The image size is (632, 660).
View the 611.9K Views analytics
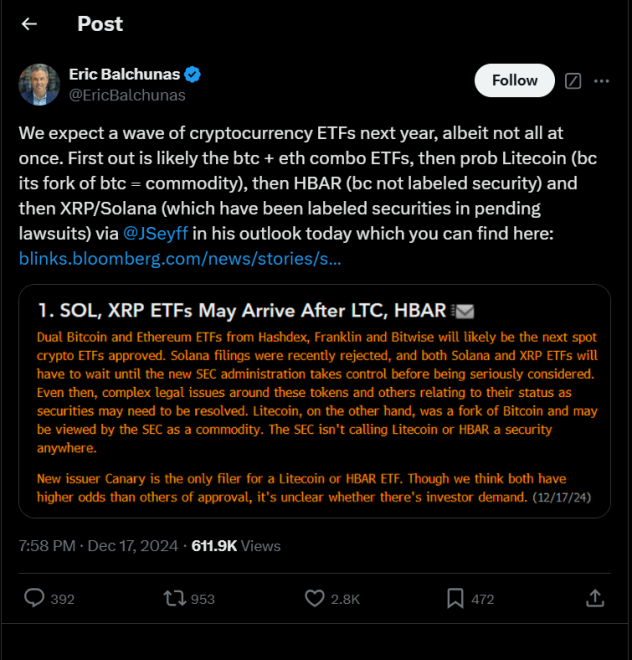point(236,546)
